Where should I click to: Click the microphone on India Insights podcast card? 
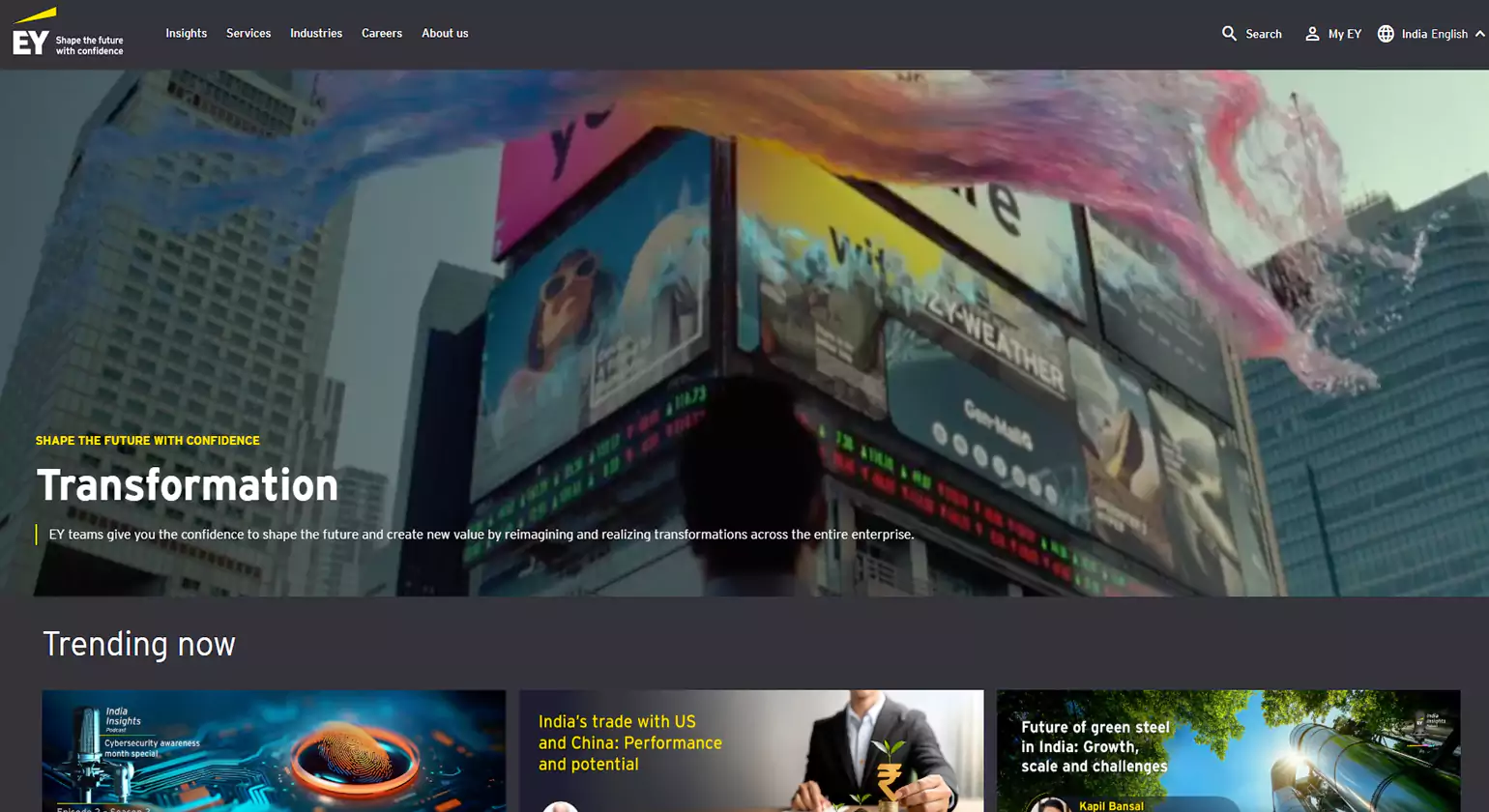[x=87, y=746]
